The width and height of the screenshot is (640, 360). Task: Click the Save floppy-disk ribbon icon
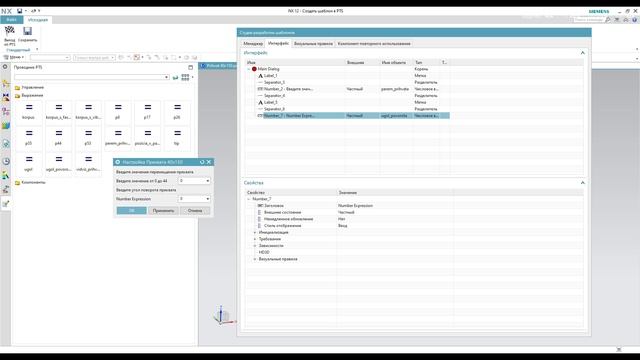click(27, 31)
